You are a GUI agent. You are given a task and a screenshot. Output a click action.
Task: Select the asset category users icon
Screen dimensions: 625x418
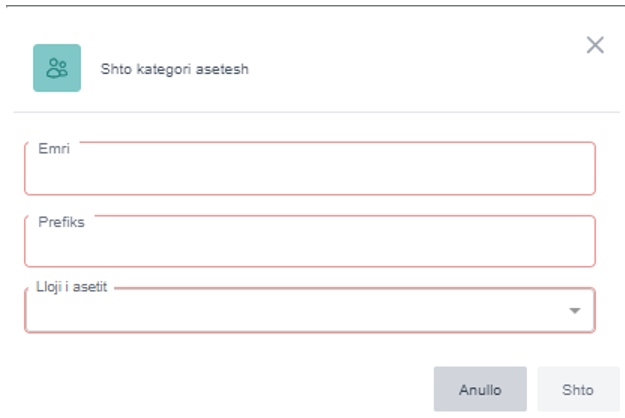click(57, 68)
